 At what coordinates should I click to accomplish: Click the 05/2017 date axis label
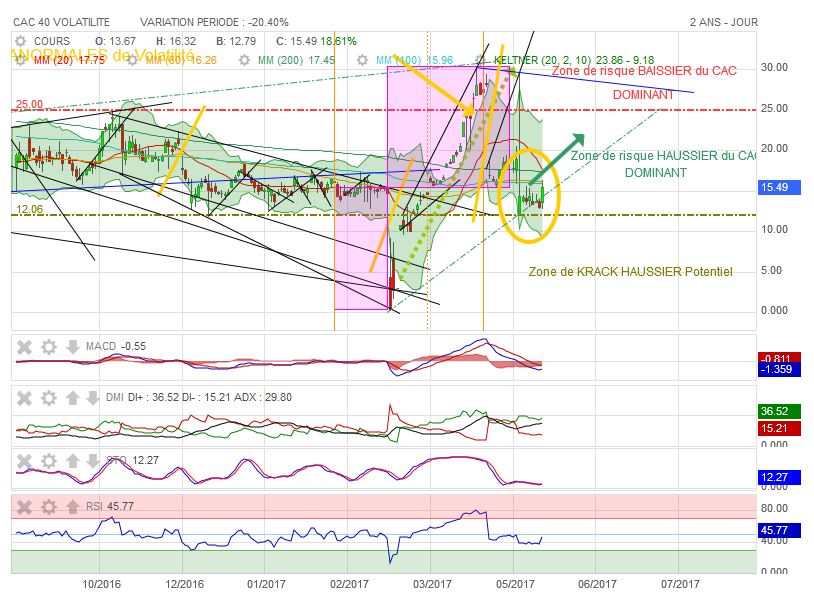point(515,584)
